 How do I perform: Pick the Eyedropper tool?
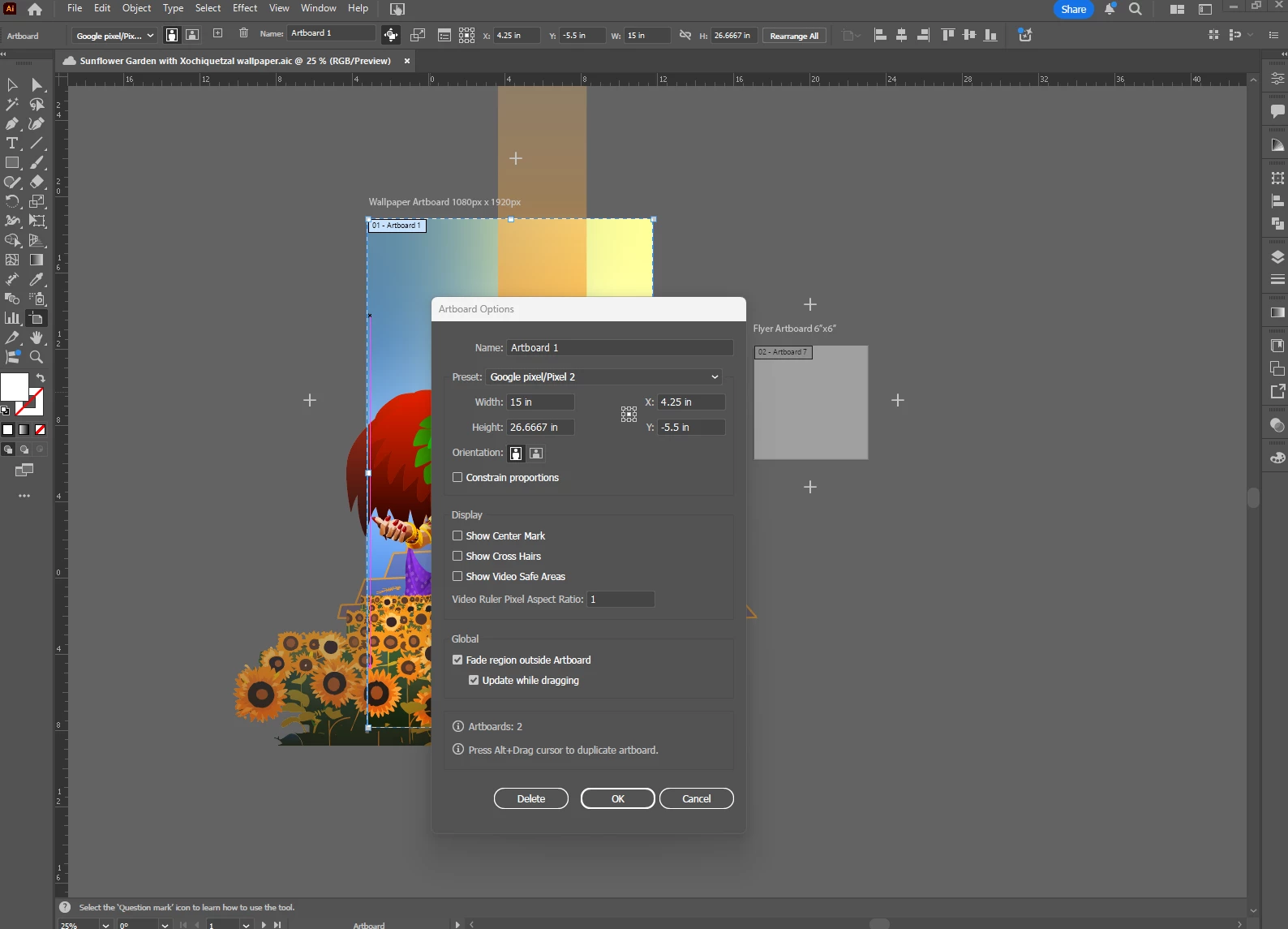(36, 279)
